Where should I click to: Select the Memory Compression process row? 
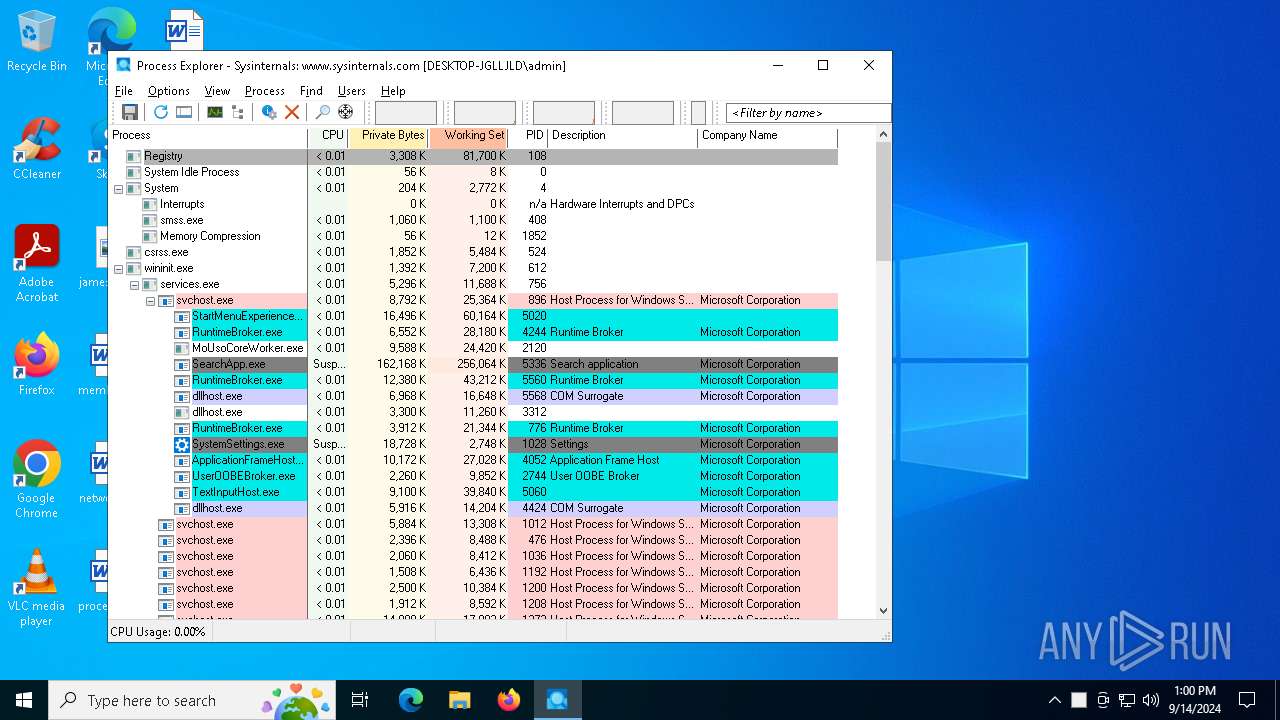point(473,236)
